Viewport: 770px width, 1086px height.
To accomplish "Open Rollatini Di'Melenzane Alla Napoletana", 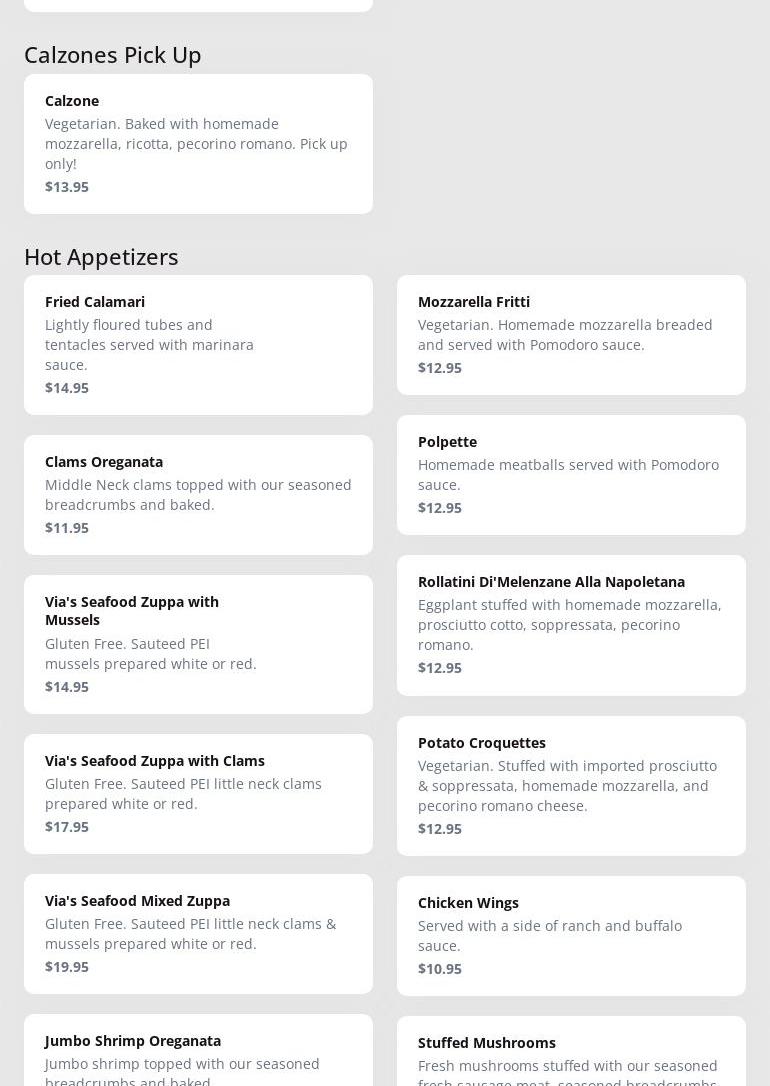I will (571, 625).
